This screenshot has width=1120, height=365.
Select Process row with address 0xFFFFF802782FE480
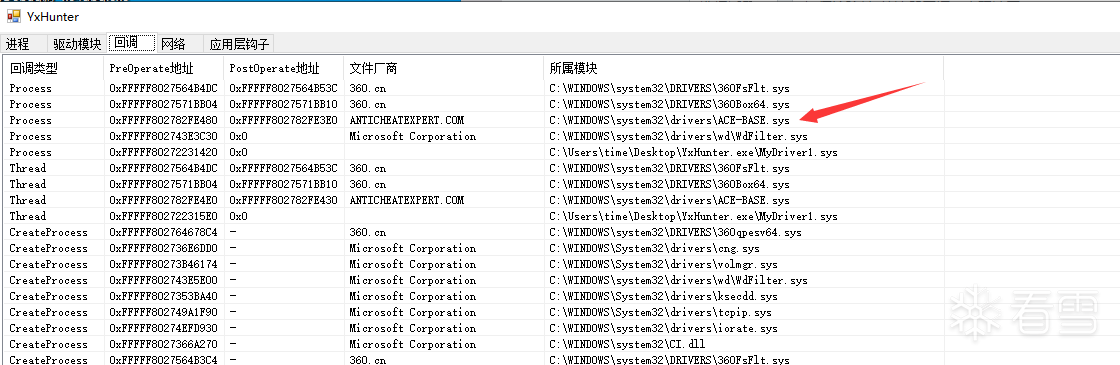[x=474, y=120]
